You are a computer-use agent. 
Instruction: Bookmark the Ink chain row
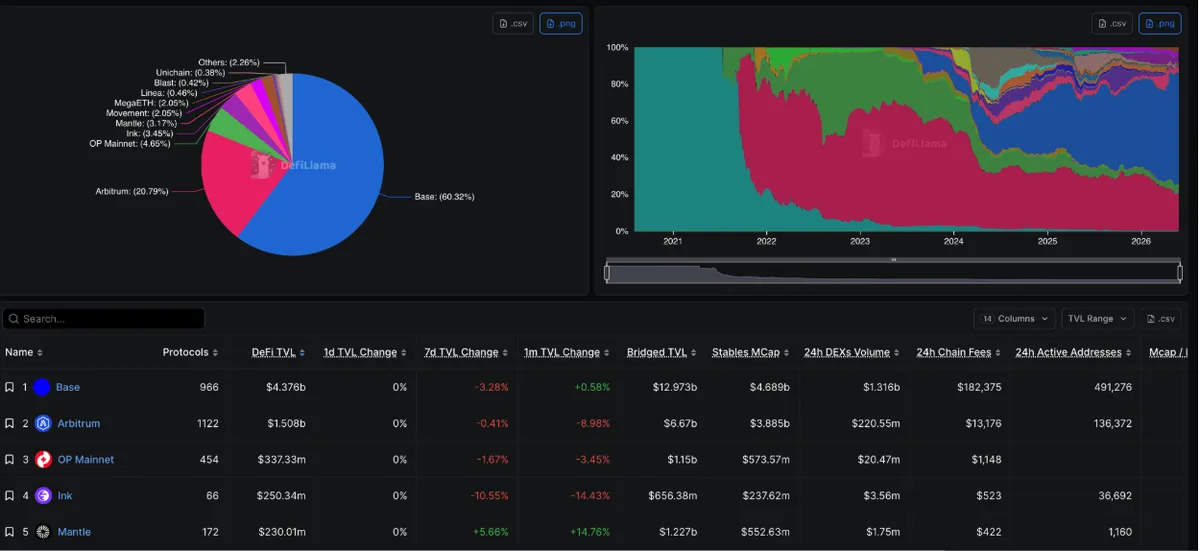pyautogui.click(x=9, y=496)
